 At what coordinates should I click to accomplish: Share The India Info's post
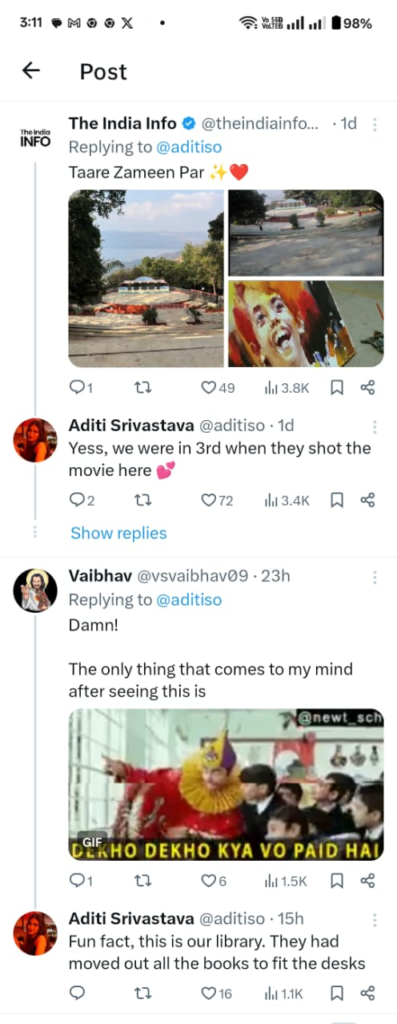[368, 388]
